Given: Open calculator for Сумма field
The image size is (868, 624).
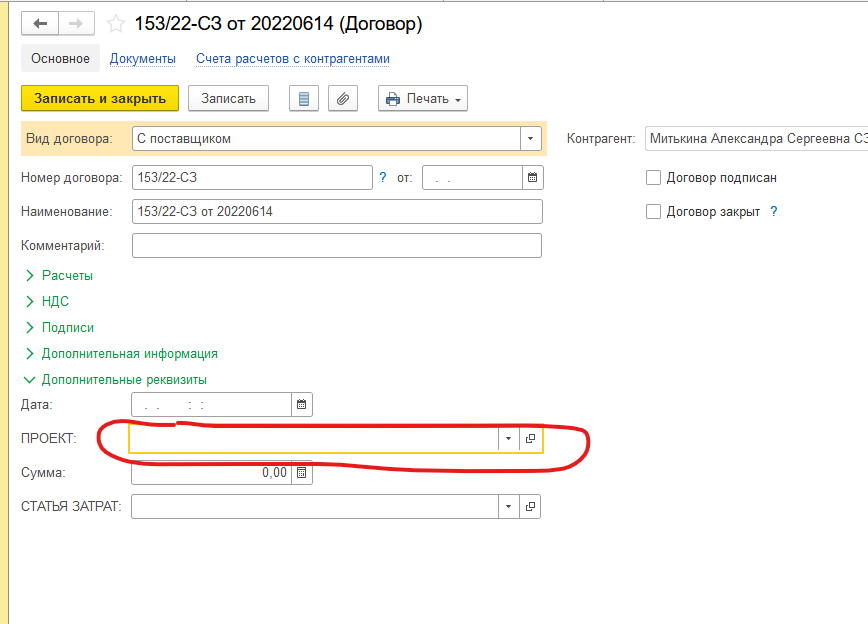Looking at the screenshot, I should click(301, 473).
